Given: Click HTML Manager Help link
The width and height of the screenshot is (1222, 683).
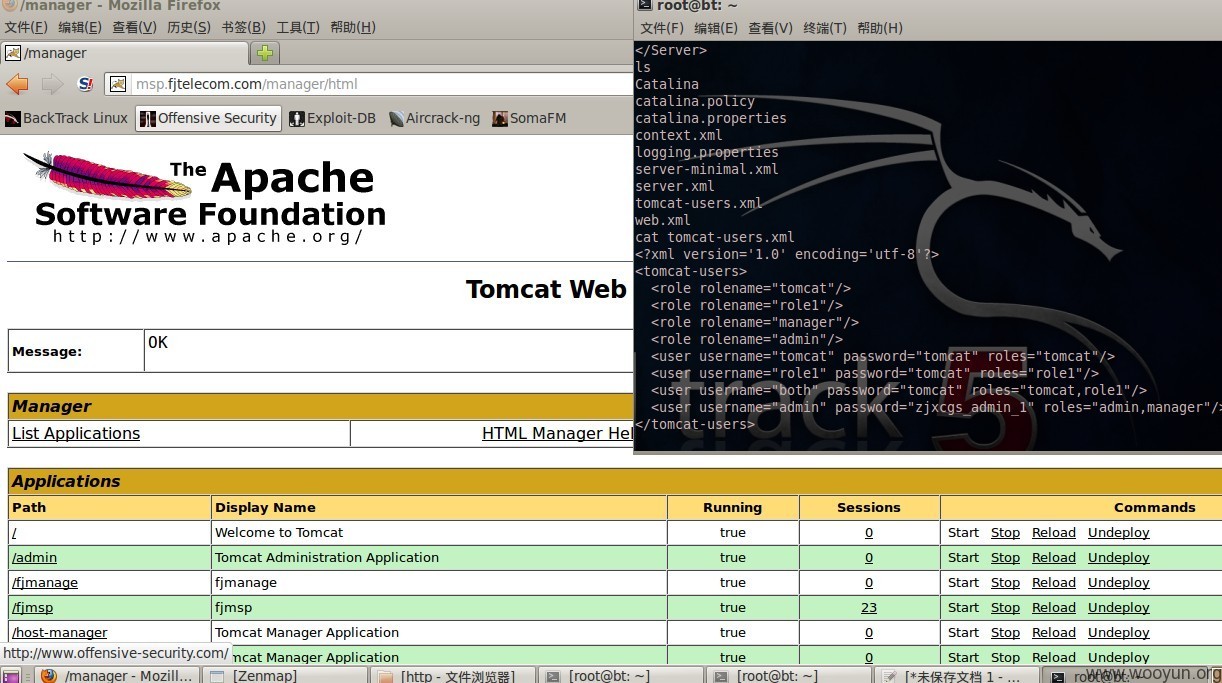Looking at the screenshot, I should pyautogui.click(x=558, y=433).
